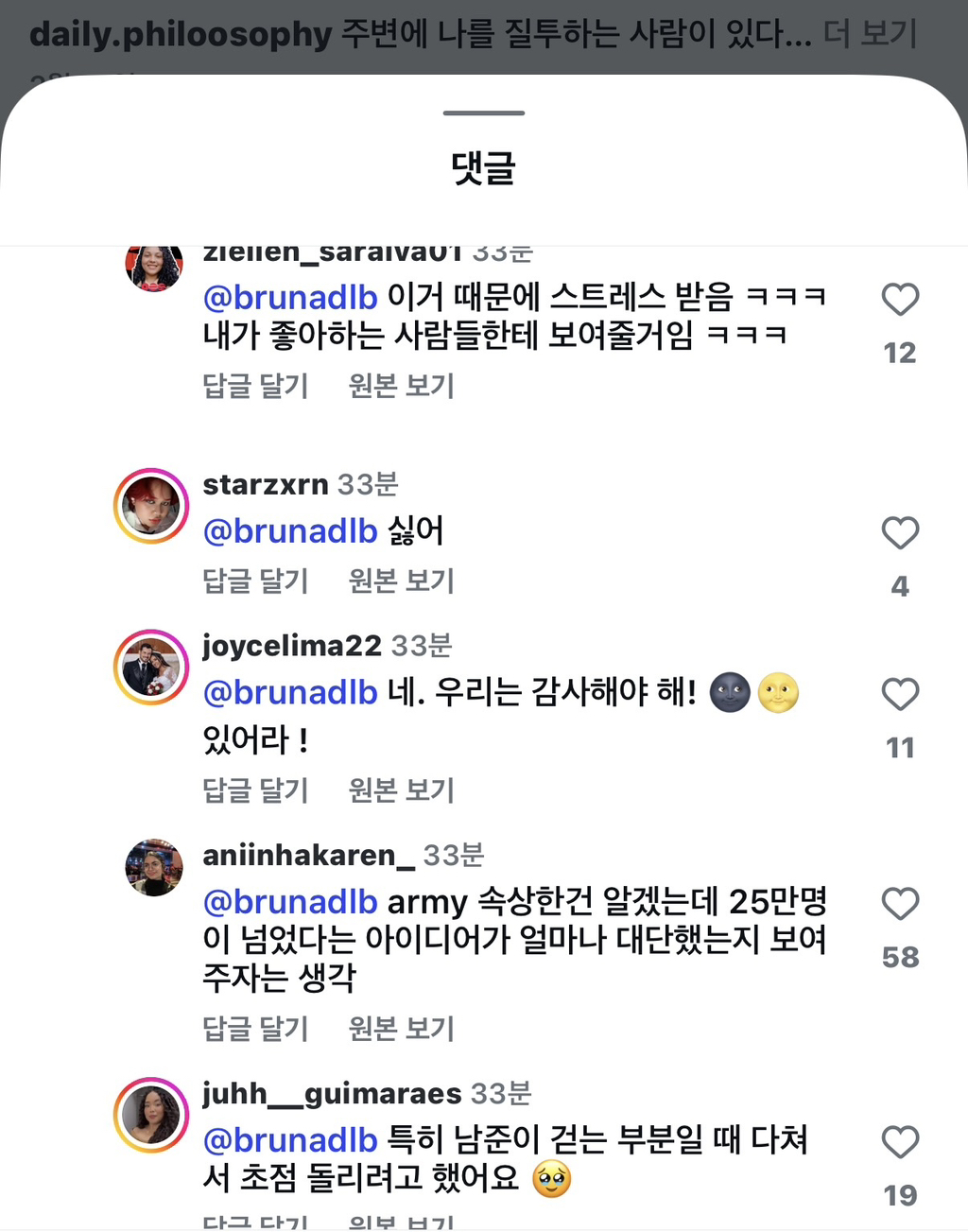Like juhh__guimaraes comment
The image size is (968, 1232).
[x=900, y=1142]
